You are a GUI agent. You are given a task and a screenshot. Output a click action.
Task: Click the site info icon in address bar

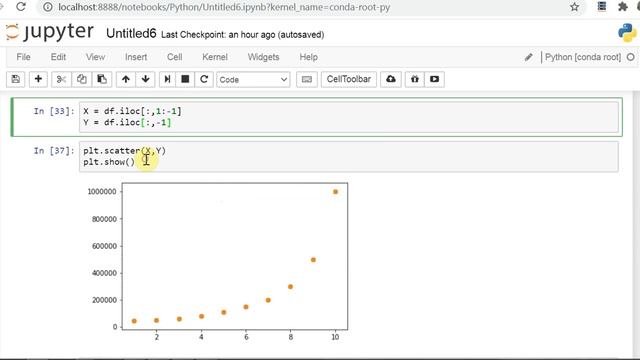tap(48, 7)
